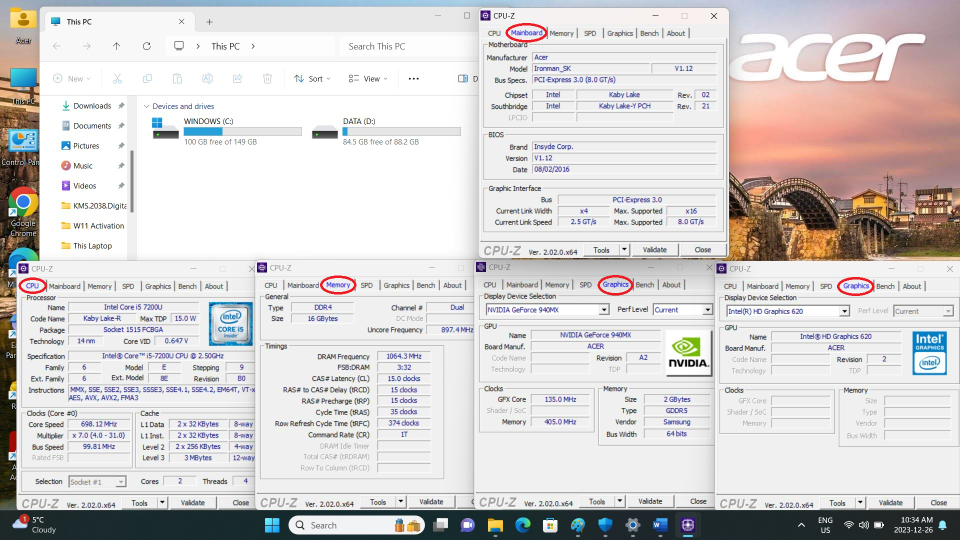Open the WINDOWS (C:) drive

(227, 131)
